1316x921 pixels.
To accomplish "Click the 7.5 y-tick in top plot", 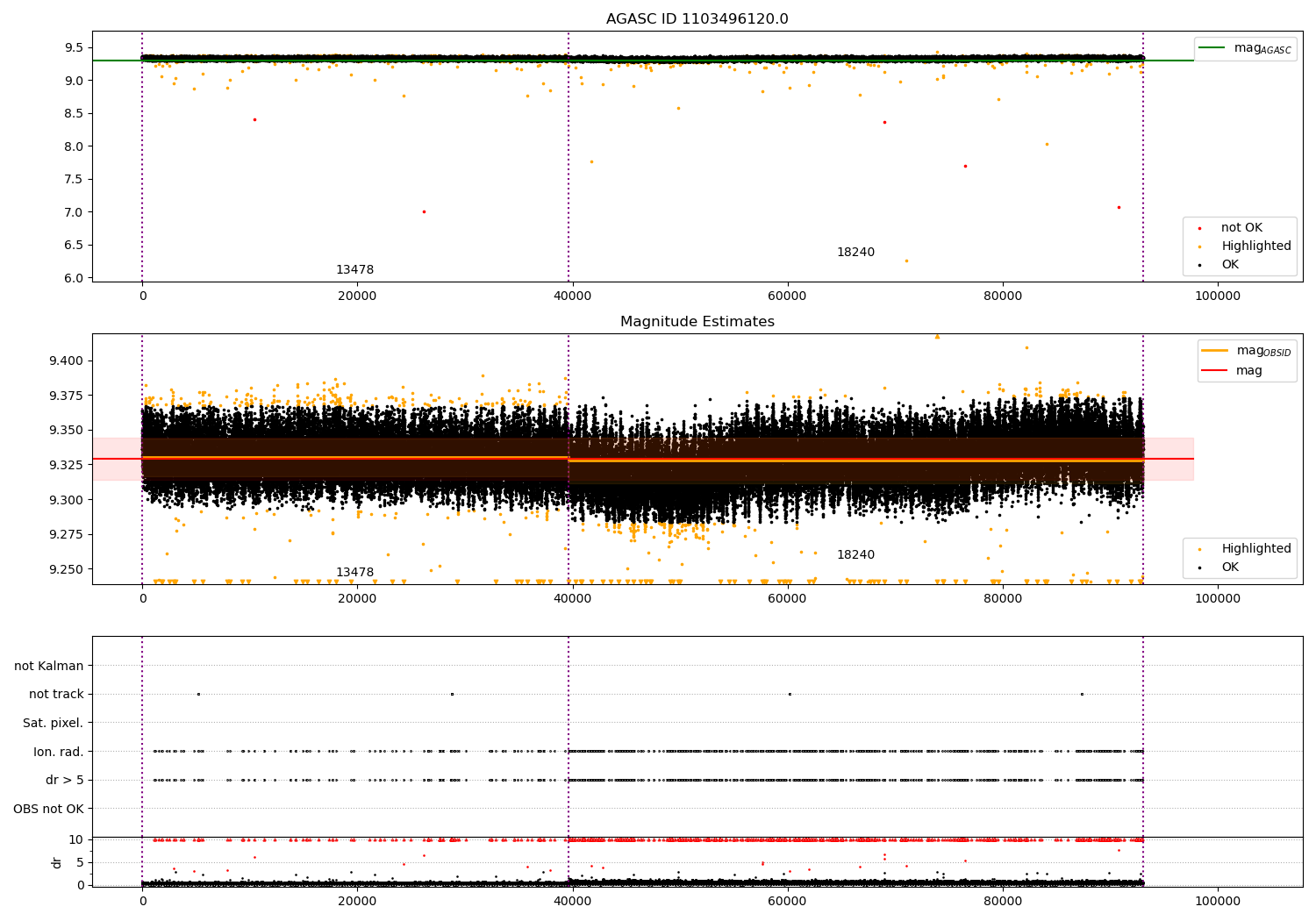I will point(74,179).
